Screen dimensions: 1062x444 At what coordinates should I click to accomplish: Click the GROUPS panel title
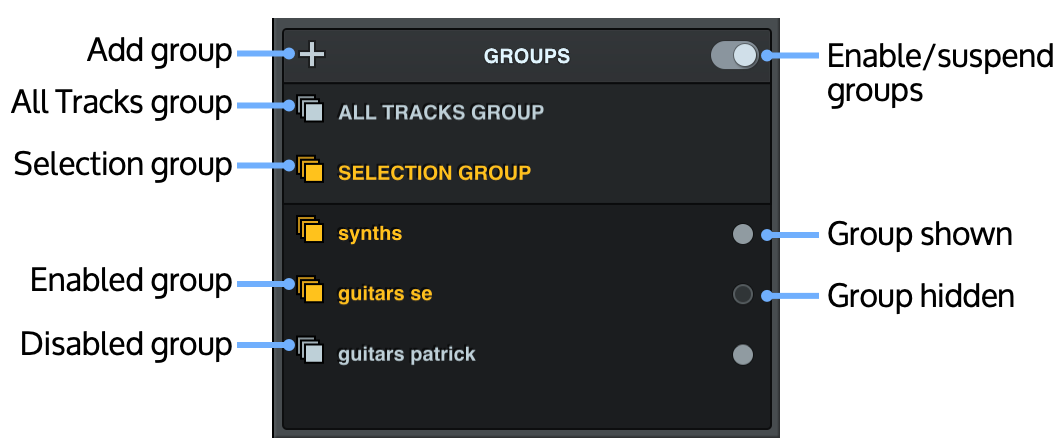coord(527,56)
